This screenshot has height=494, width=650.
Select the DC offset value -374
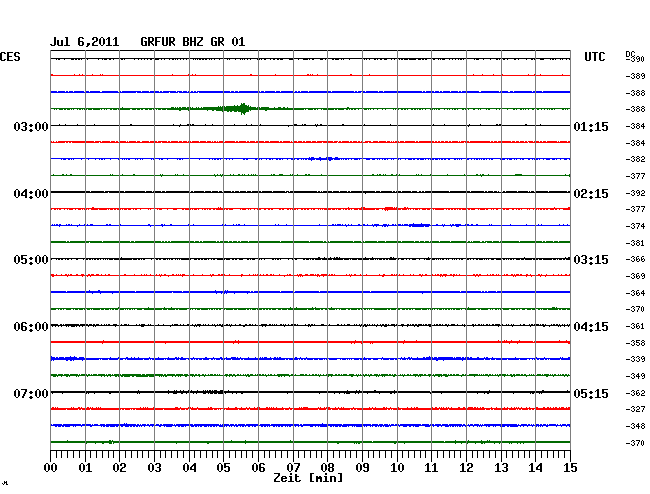point(635,226)
